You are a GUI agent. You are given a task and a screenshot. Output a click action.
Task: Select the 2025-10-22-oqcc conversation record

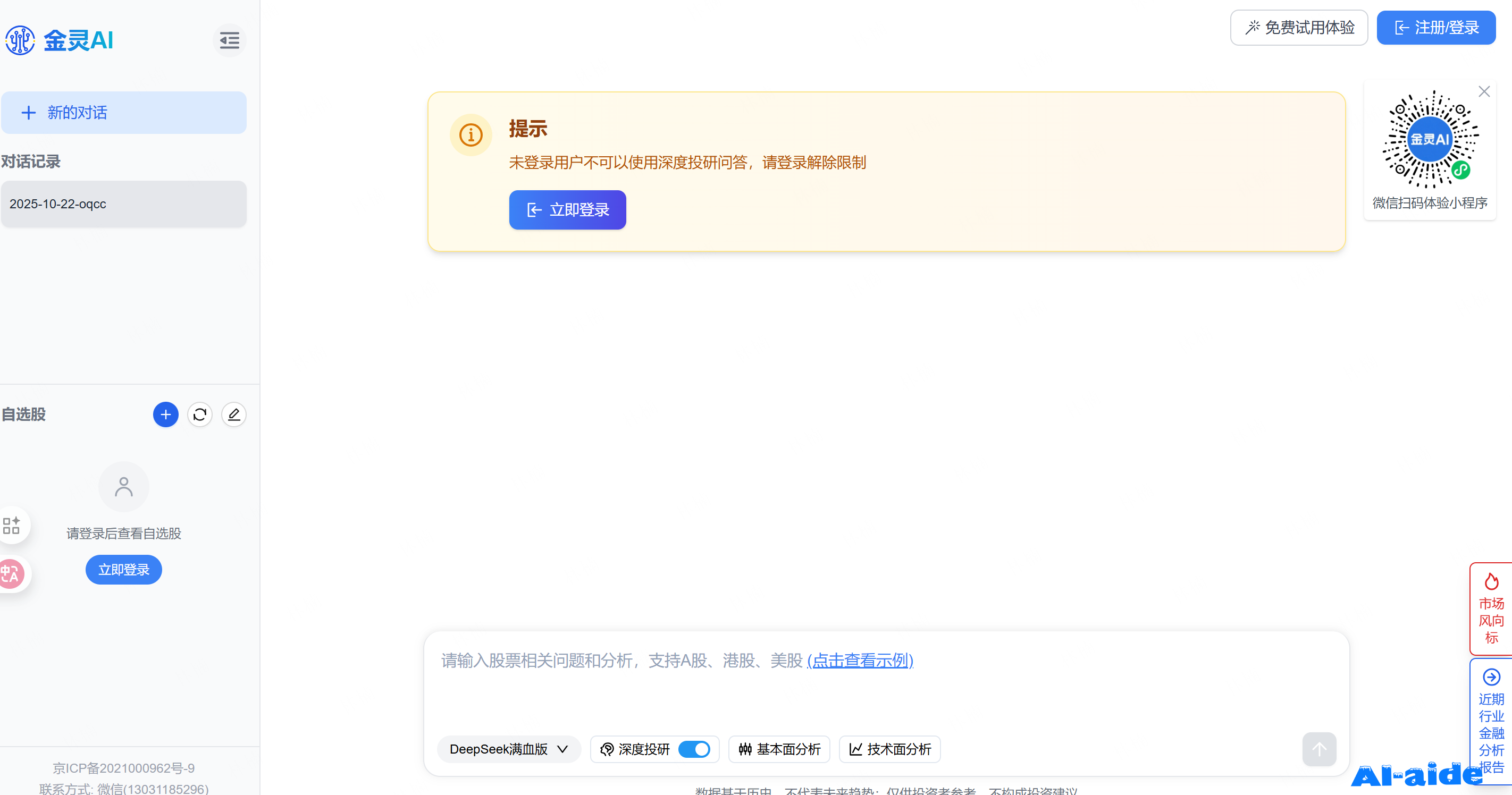(123, 204)
